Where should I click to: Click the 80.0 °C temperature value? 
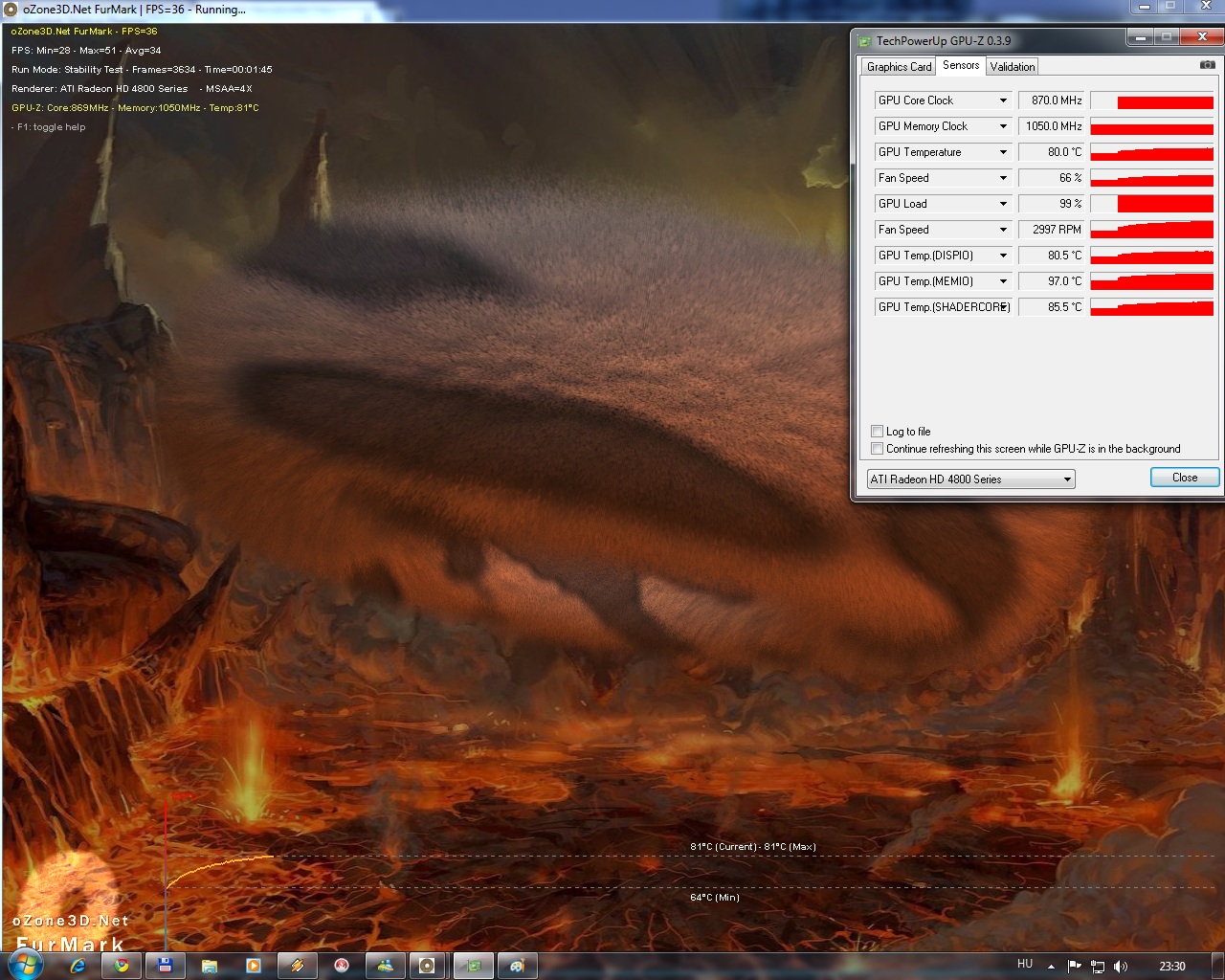[x=1051, y=152]
